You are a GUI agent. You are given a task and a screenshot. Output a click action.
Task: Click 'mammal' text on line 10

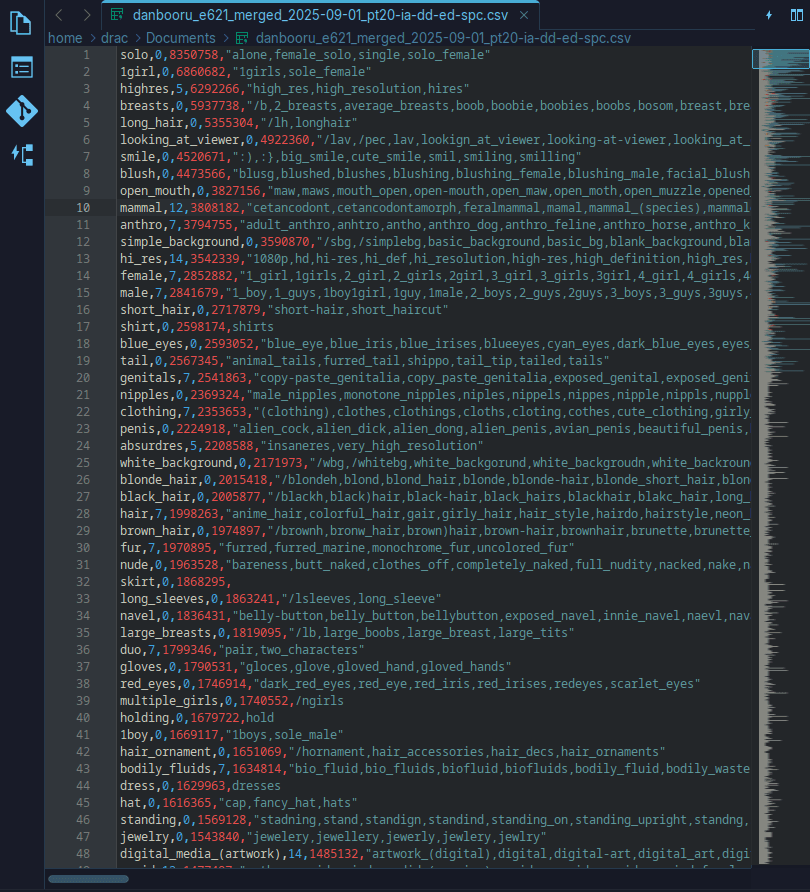(141, 208)
